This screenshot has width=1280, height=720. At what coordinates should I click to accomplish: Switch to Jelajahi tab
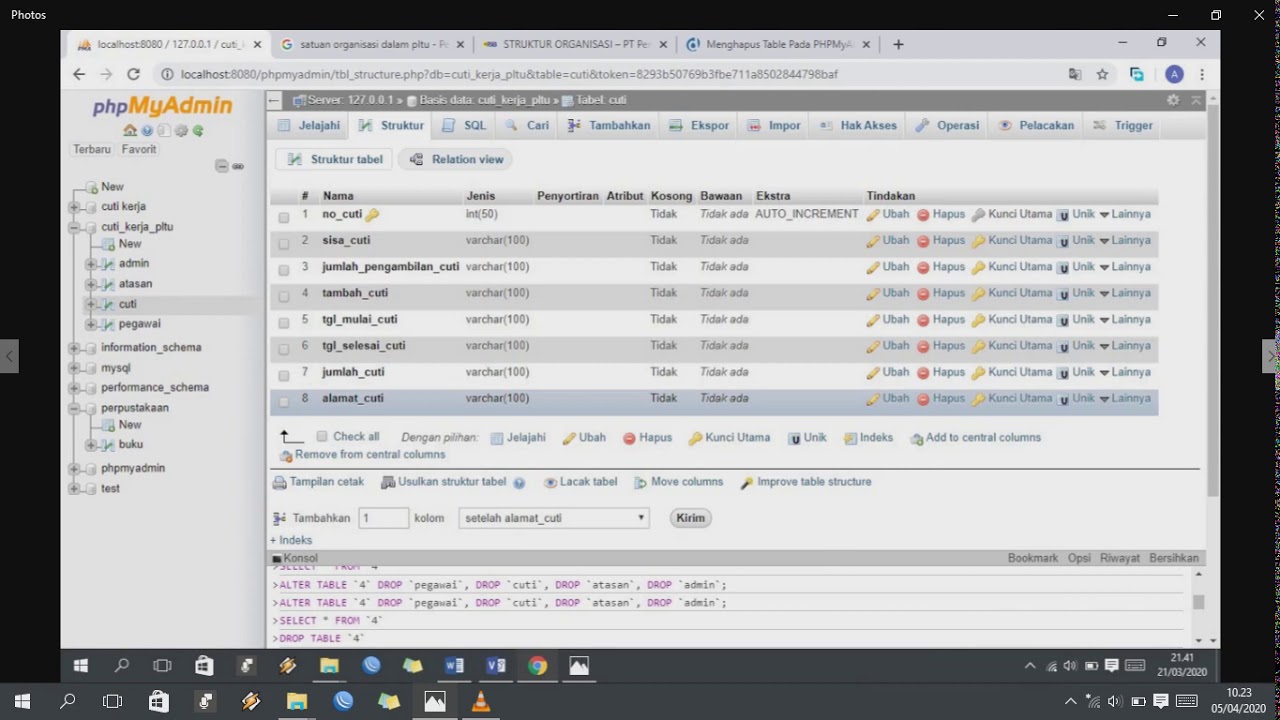[308, 126]
